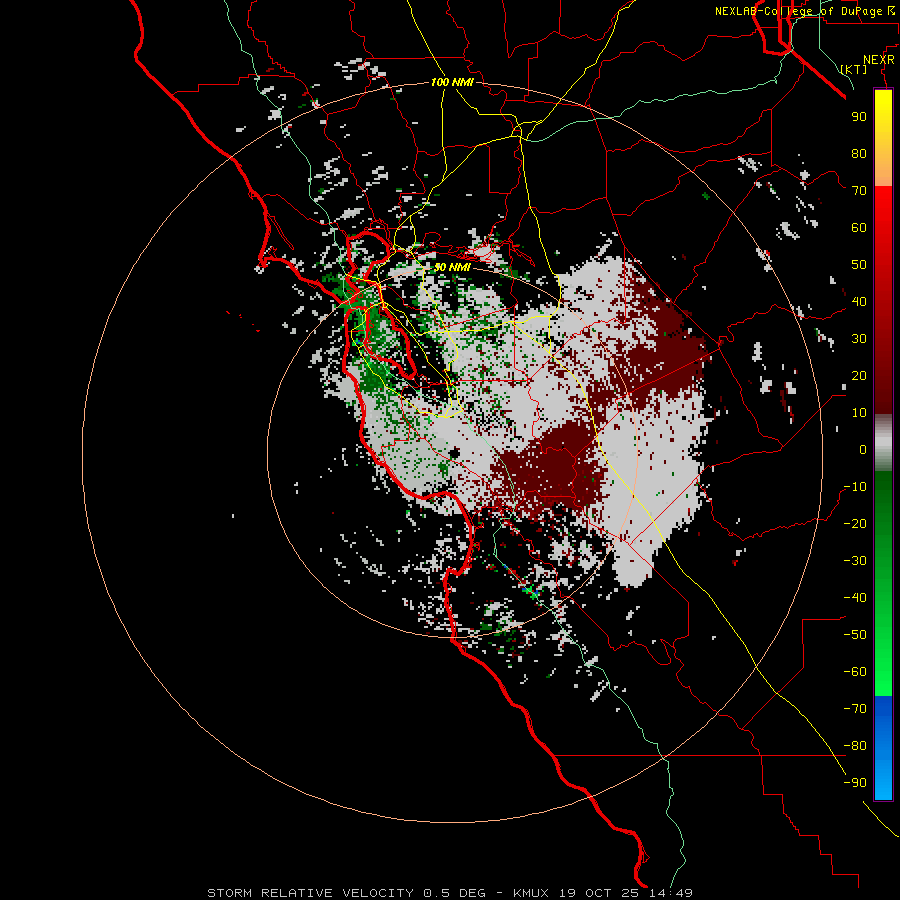
Task: Click the 30 value on the velocity scale
Action: click(x=859, y=339)
